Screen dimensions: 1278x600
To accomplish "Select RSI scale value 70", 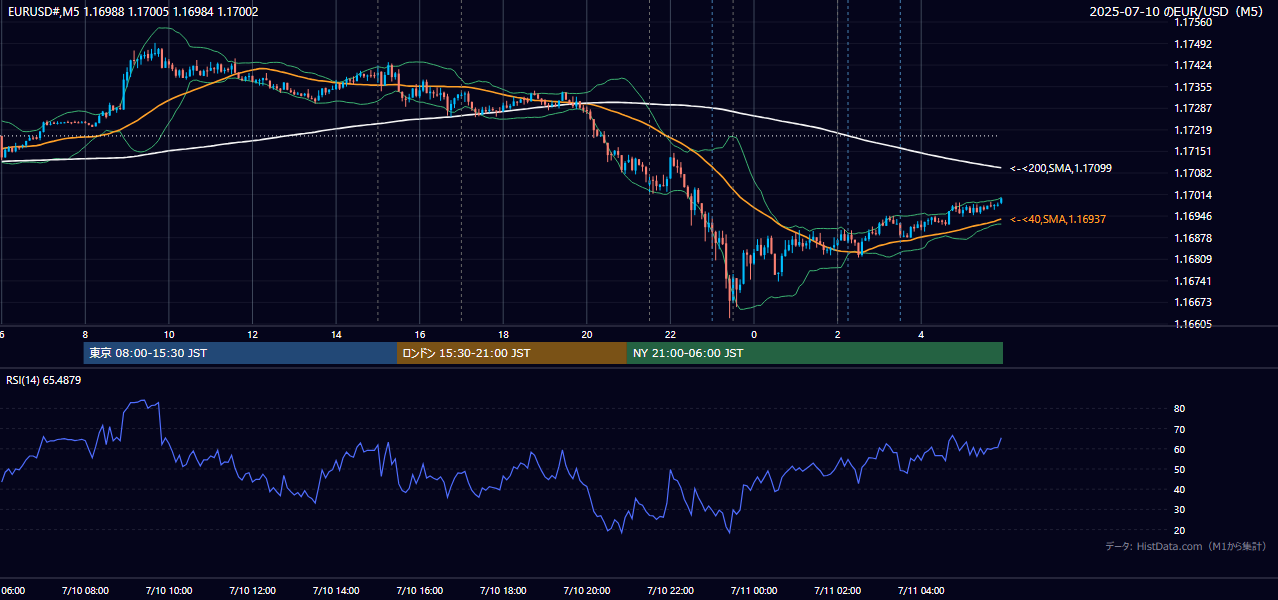I will [x=1179, y=429].
